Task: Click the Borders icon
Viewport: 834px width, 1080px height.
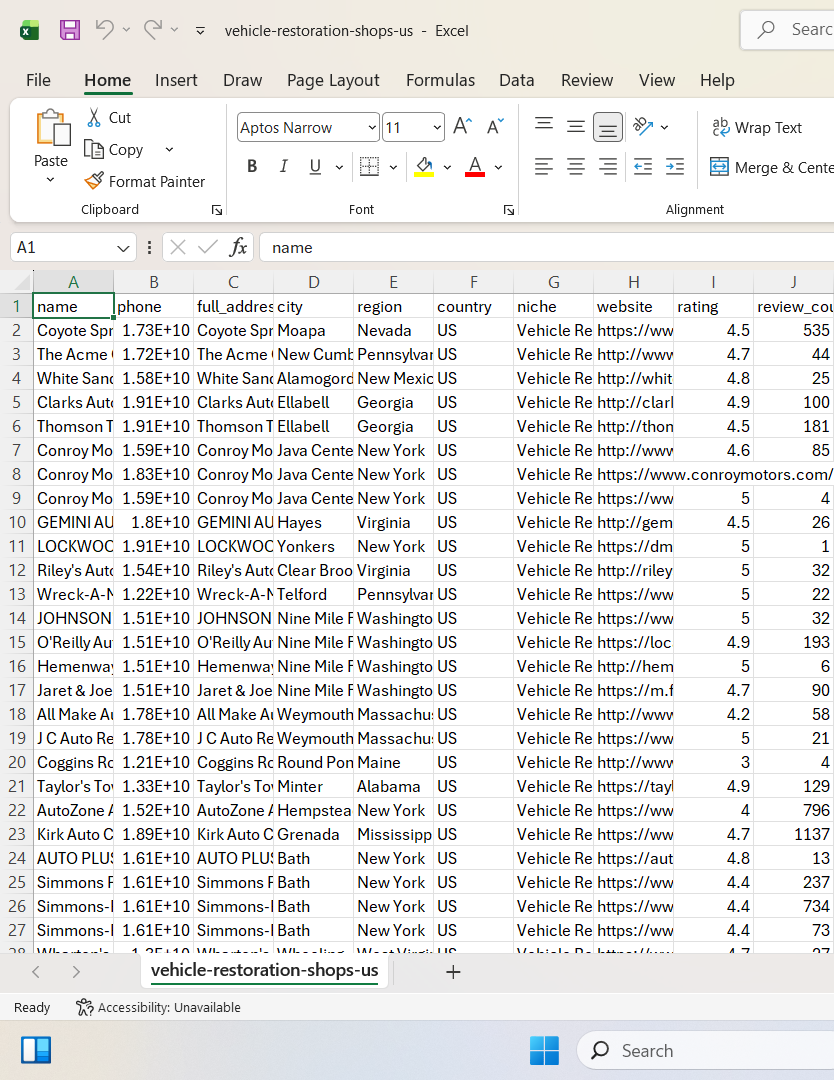Action: click(x=369, y=167)
